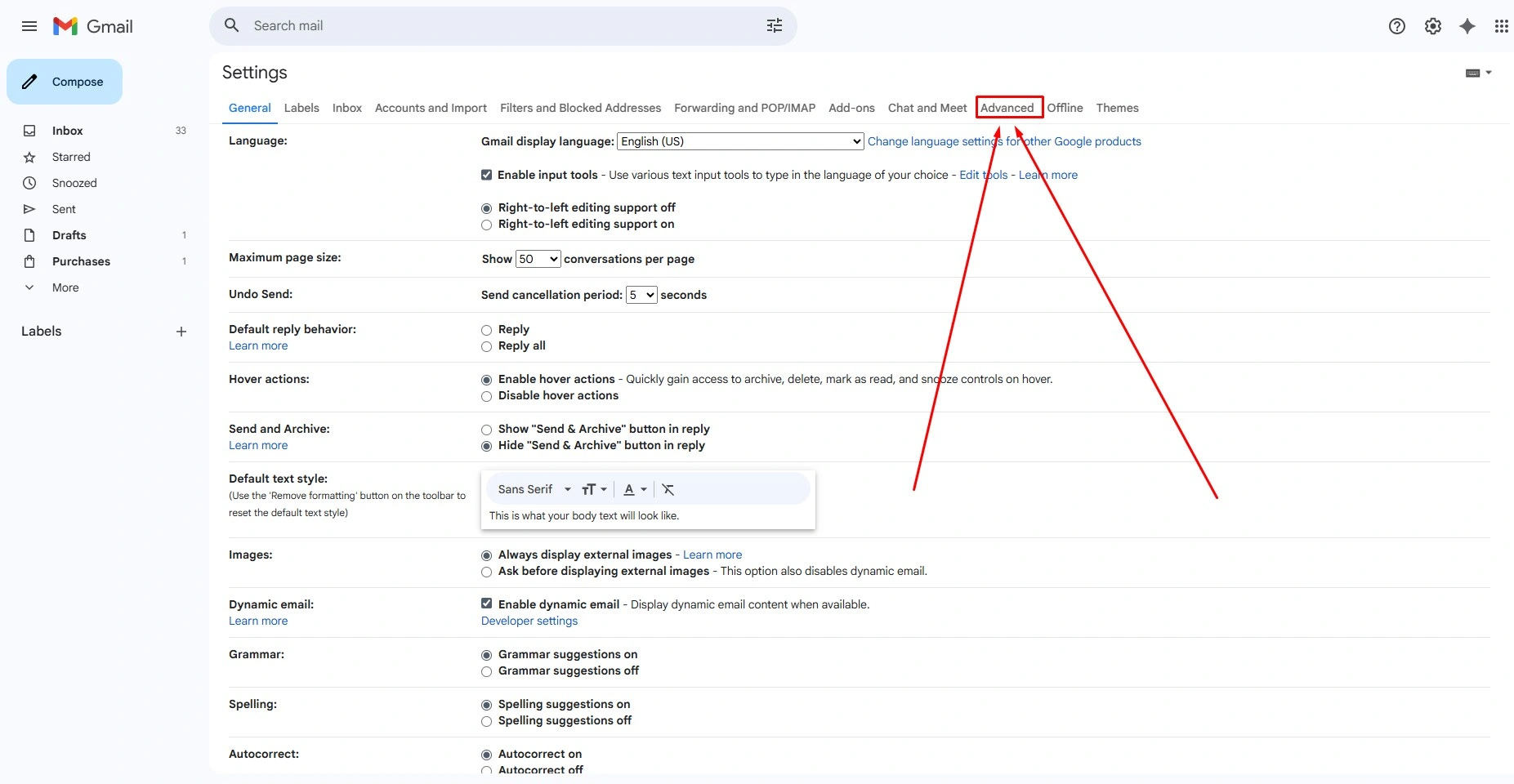Click Change language settings link
Screen dimensions: 1514x784
[1004, 141]
